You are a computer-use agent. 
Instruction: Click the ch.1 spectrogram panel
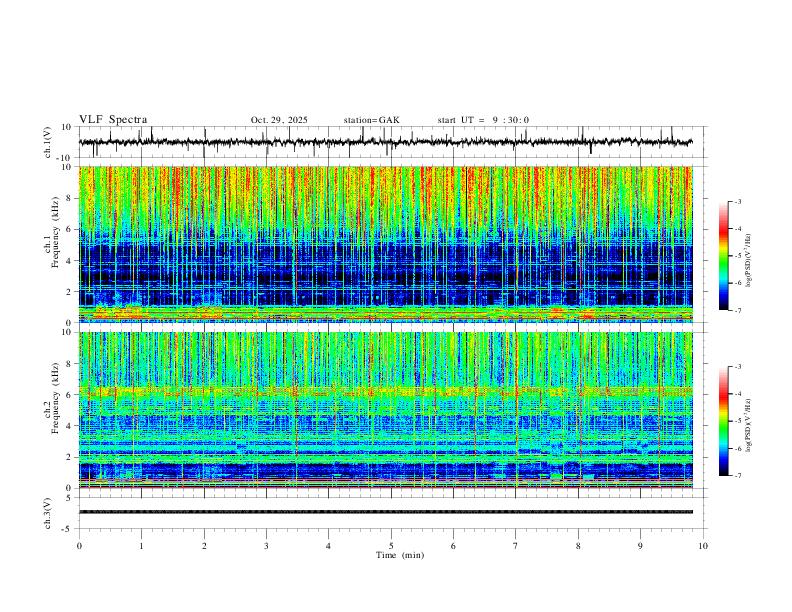pyautogui.click(x=386, y=244)
